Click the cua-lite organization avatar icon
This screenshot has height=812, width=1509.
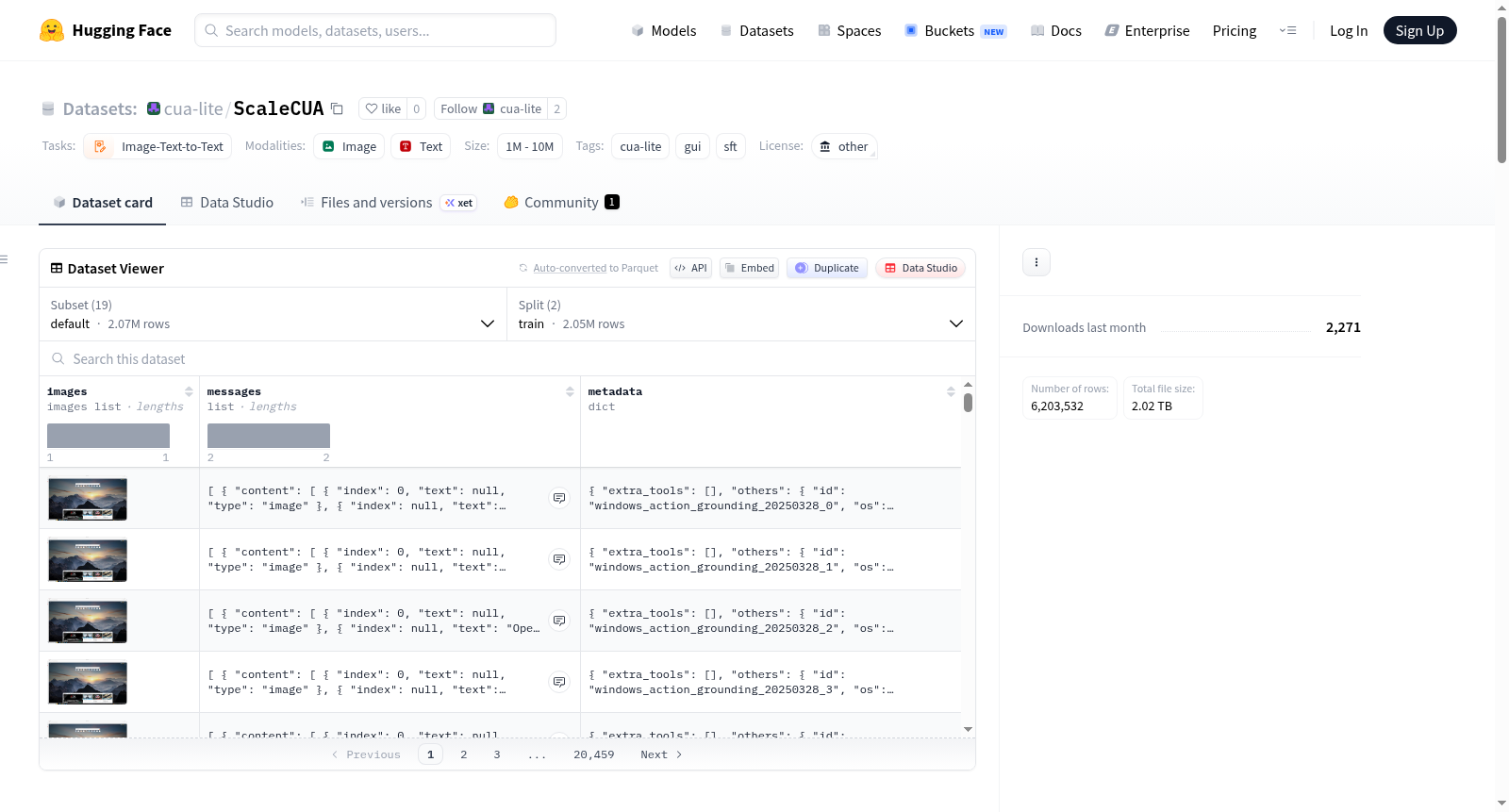[154, 108]
